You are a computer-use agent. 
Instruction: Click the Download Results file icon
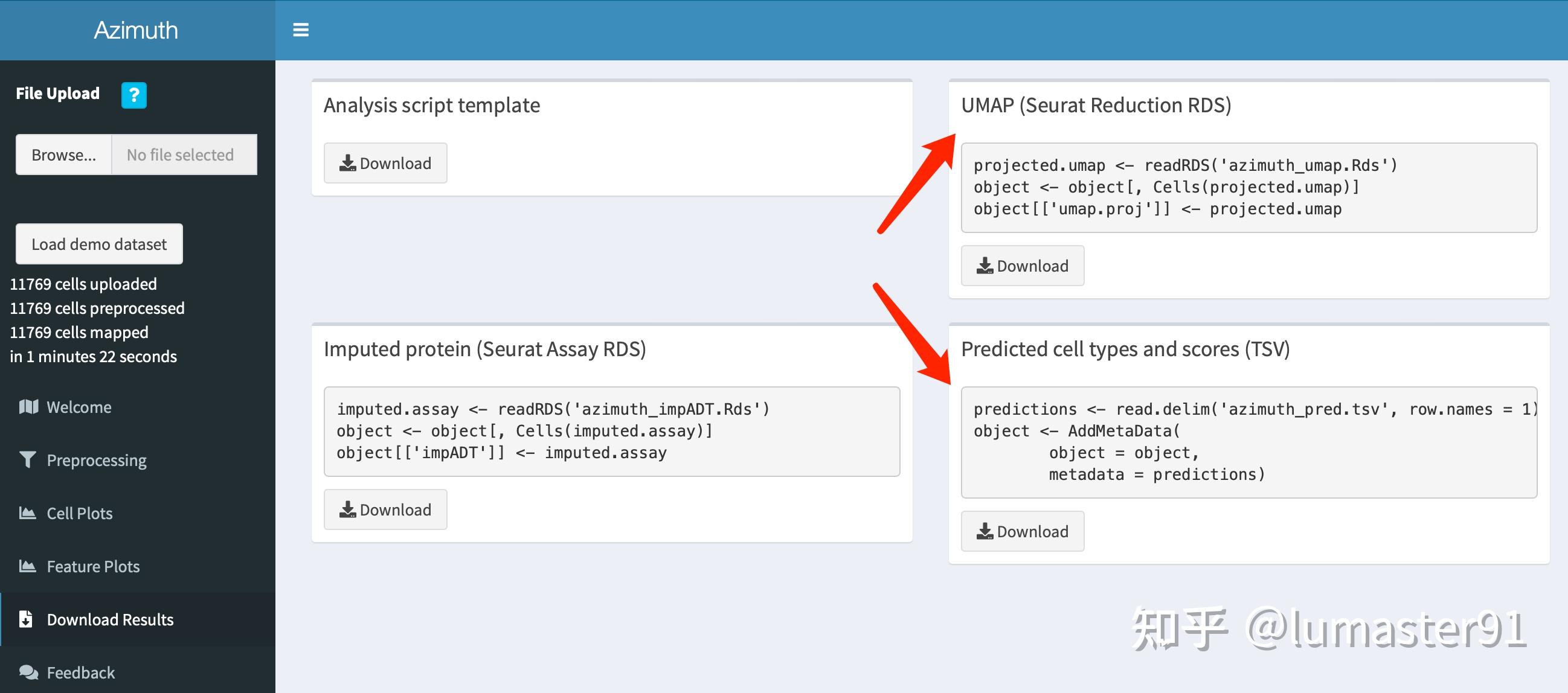pyautogui.click(x=25, y=619)
